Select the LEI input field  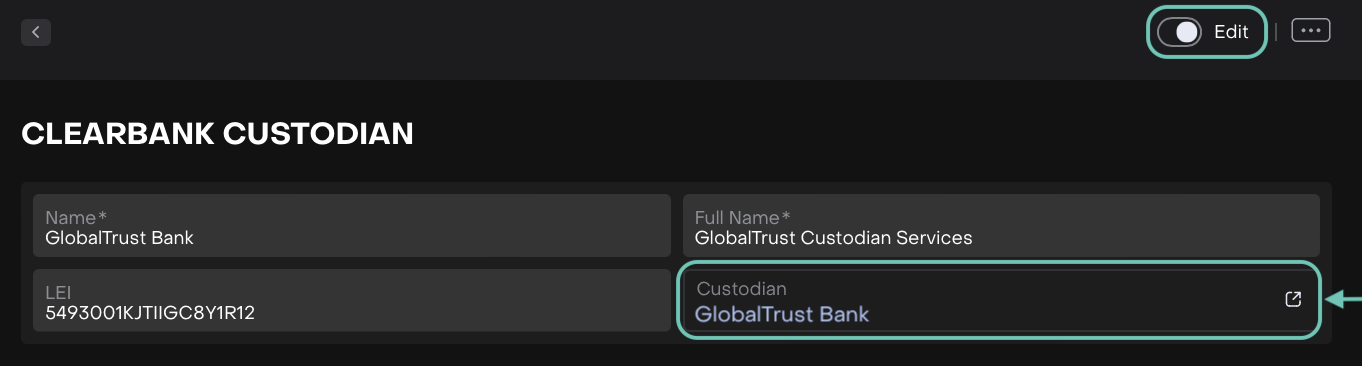[x=352, y=300]
